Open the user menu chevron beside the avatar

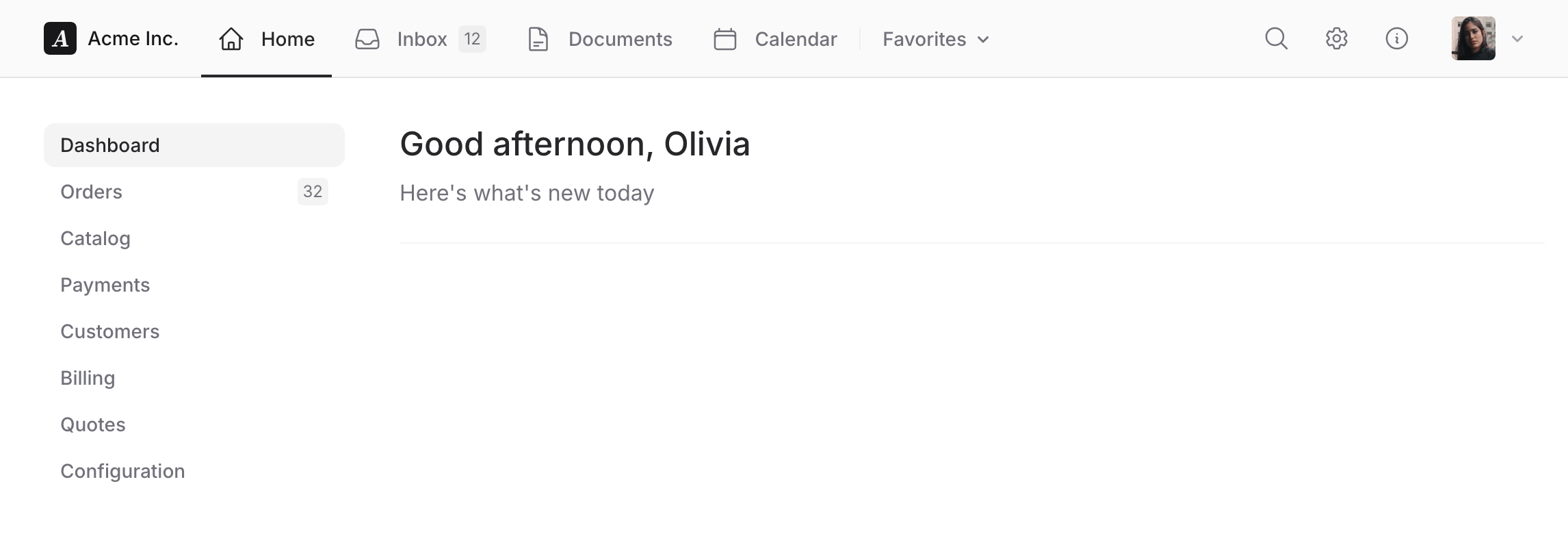click(x=1517, y=39)
